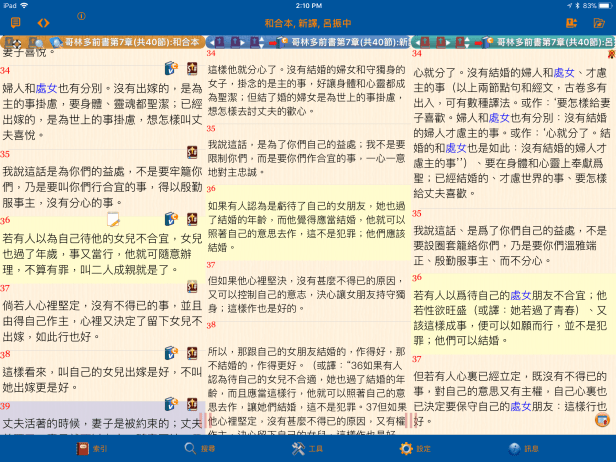616x462 pixels.
Task: Open the red study icon at verse 35
Action: coord(192,153)
